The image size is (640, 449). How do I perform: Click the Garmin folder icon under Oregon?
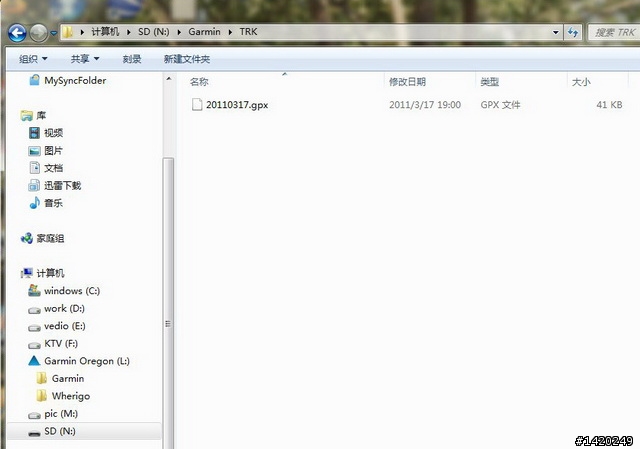[42, 378]
